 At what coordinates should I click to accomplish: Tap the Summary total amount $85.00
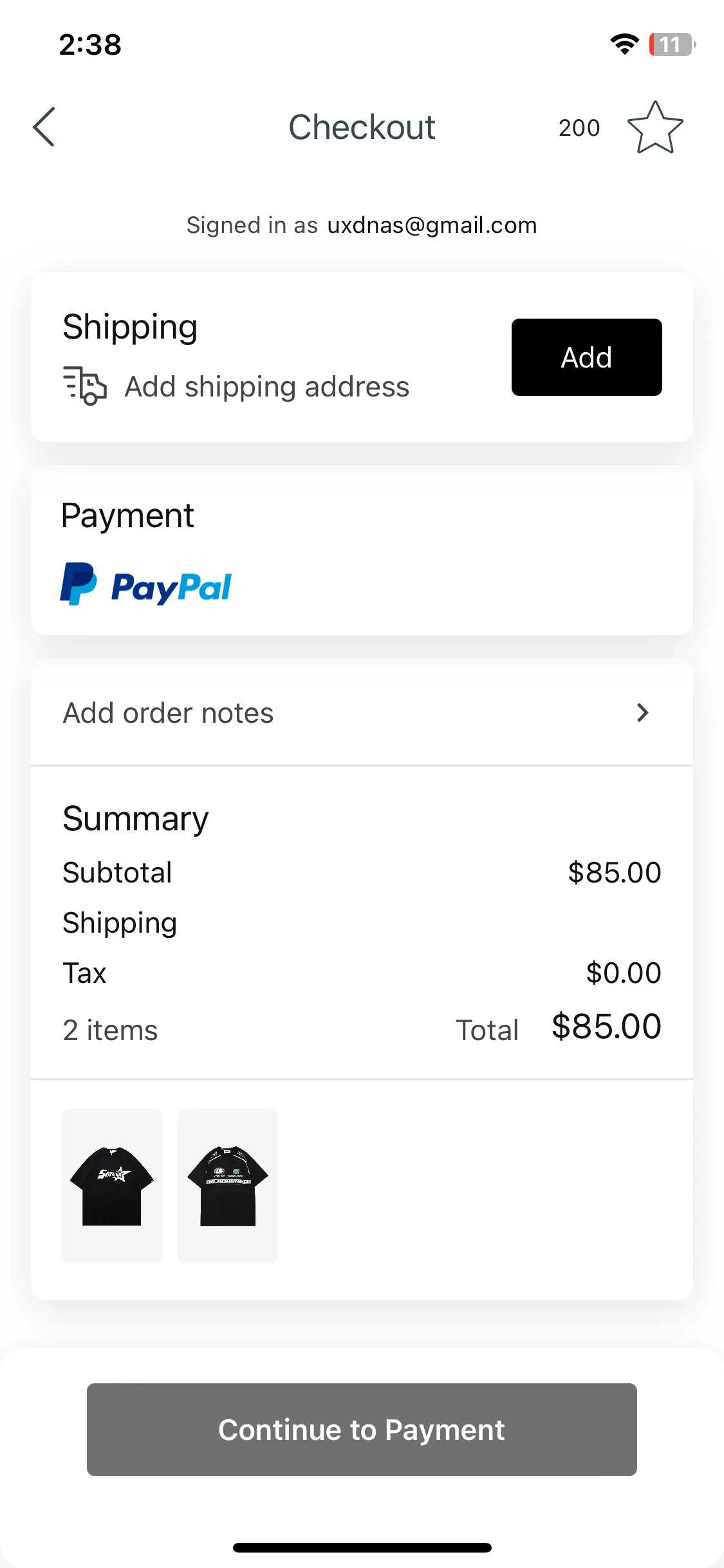coord(606,1026)
